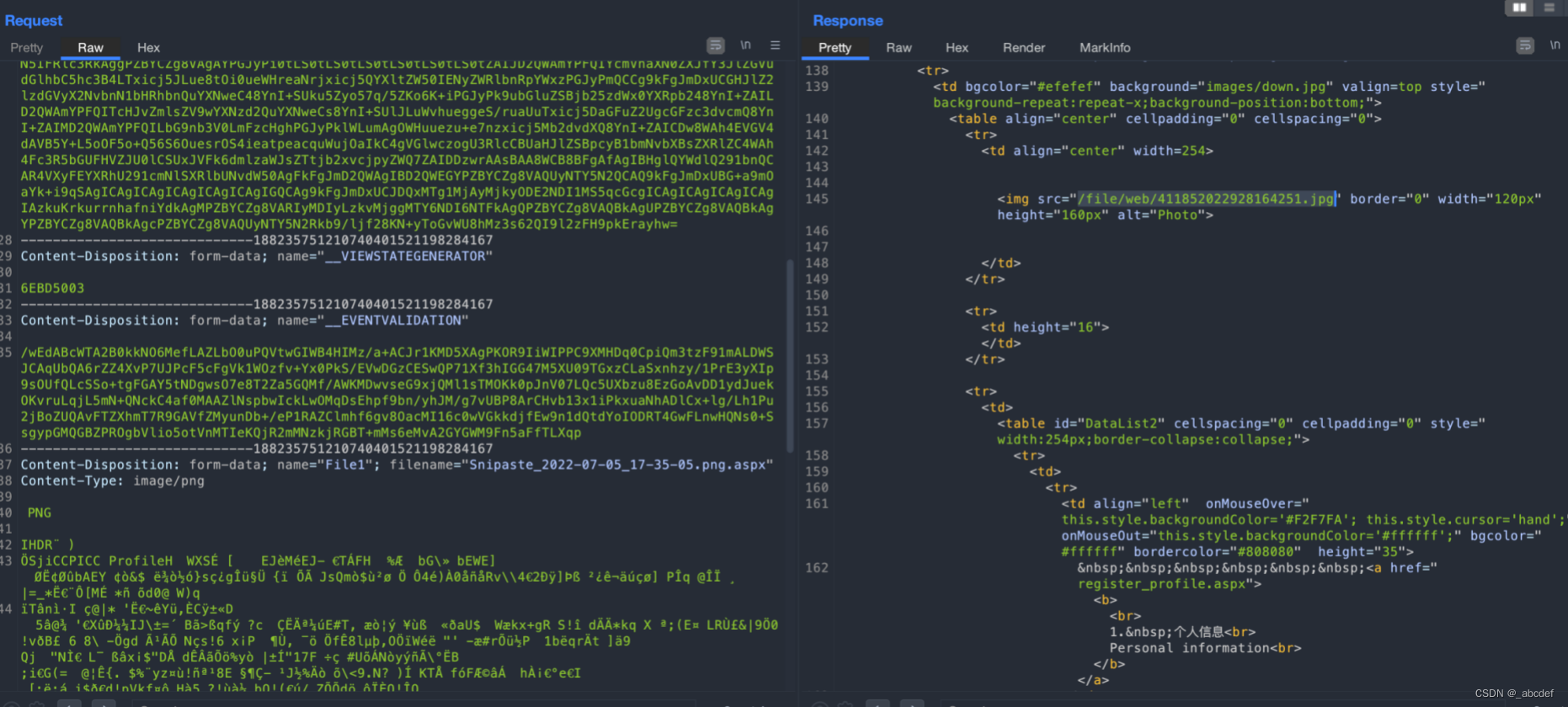1568x707 pixels.
Task: Click the base64 line beginning /wEdABcWTA2B0kkNO6
Action: [x=397, y=352]
